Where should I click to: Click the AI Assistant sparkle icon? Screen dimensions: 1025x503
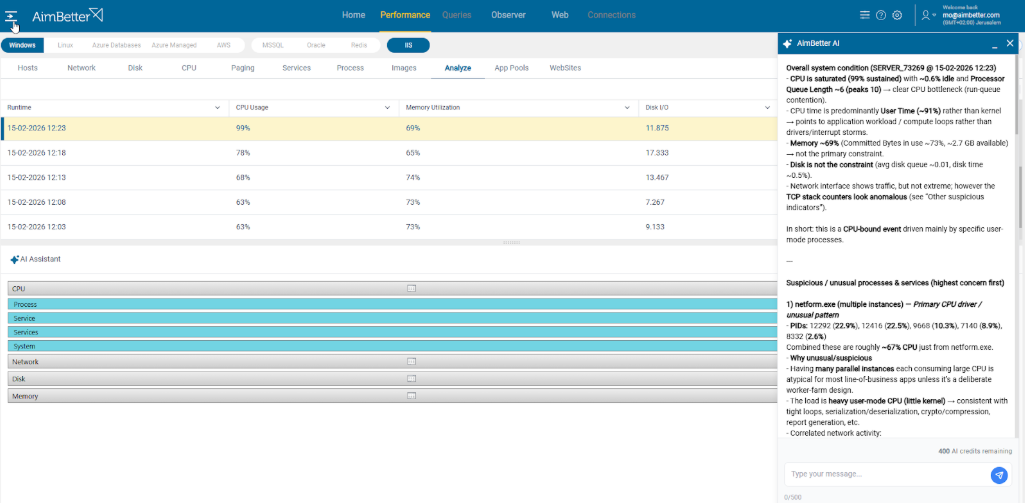[x=13, y=259]
